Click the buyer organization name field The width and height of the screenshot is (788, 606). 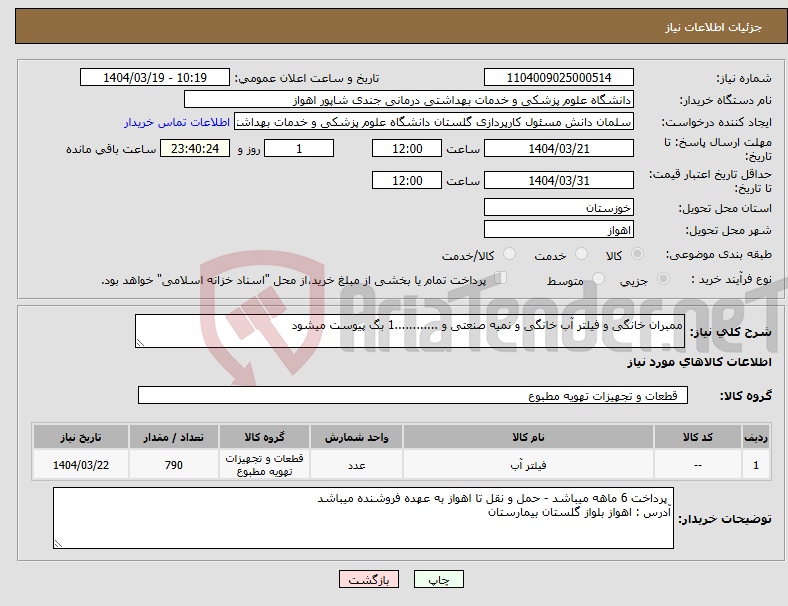[409, 99]
